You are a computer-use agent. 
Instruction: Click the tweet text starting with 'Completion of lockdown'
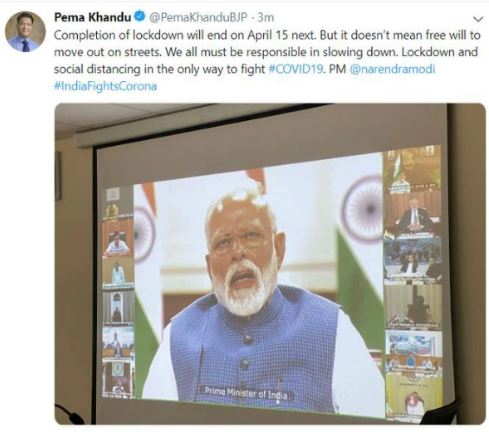(x=267, y=52)
